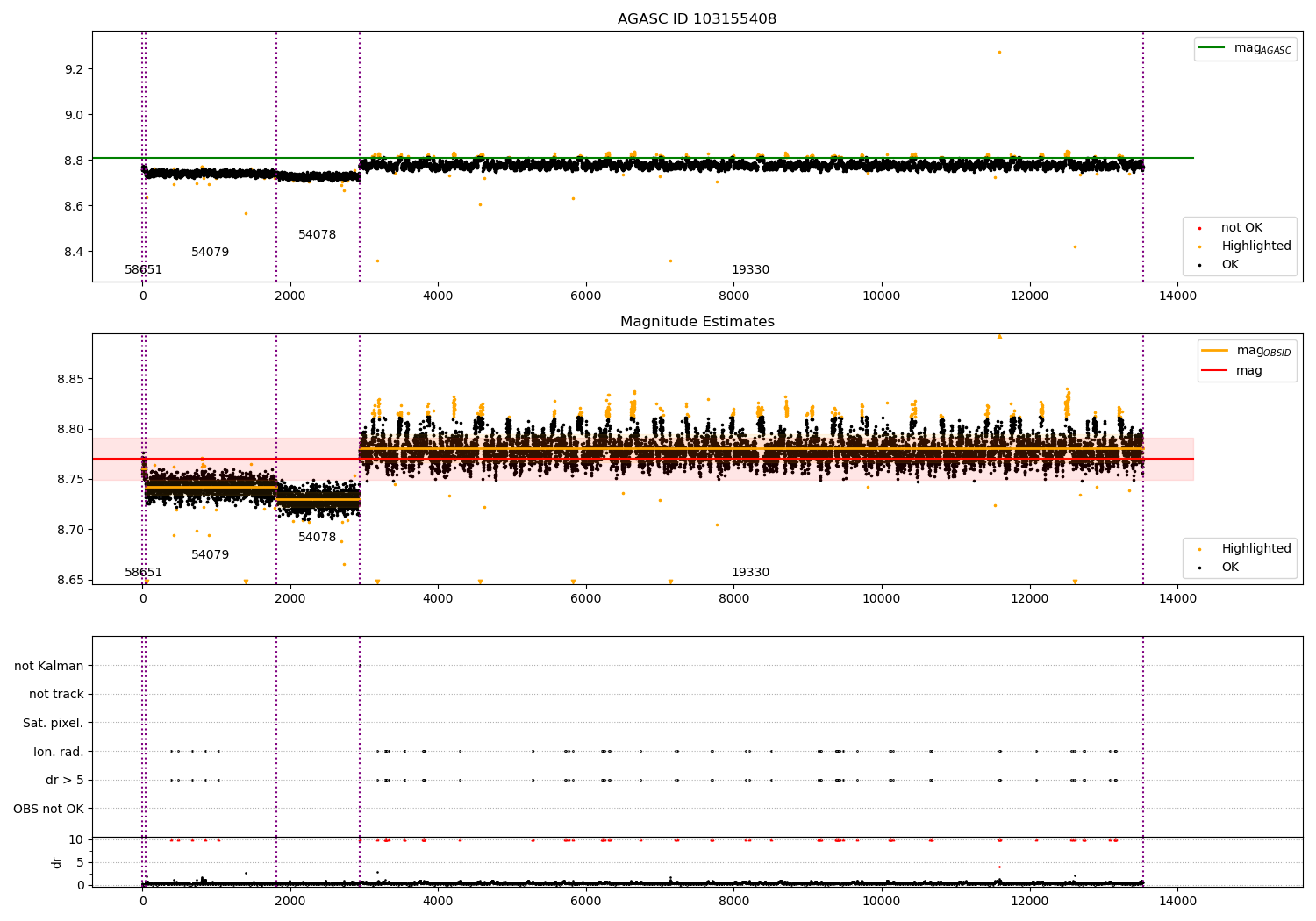Click the 9.0 y-axis tick label
The image size is (1316, 921).
[73, 115]
